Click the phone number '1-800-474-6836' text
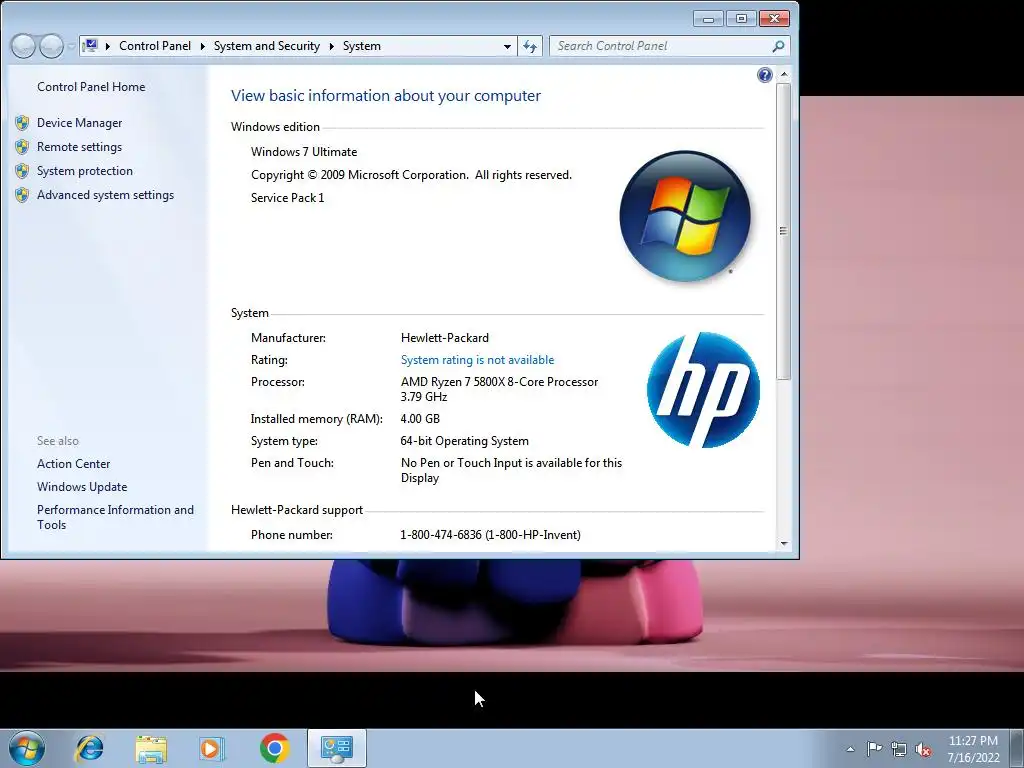 441,535
